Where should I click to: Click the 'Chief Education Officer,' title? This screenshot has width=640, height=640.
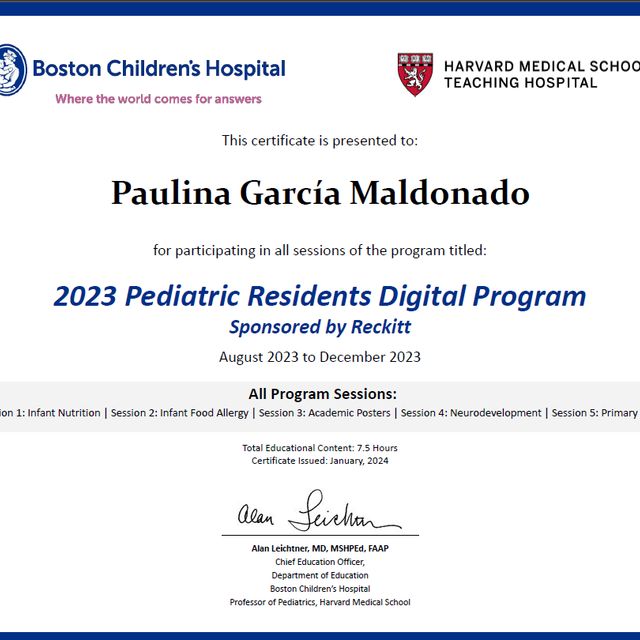tap(320, 562)
